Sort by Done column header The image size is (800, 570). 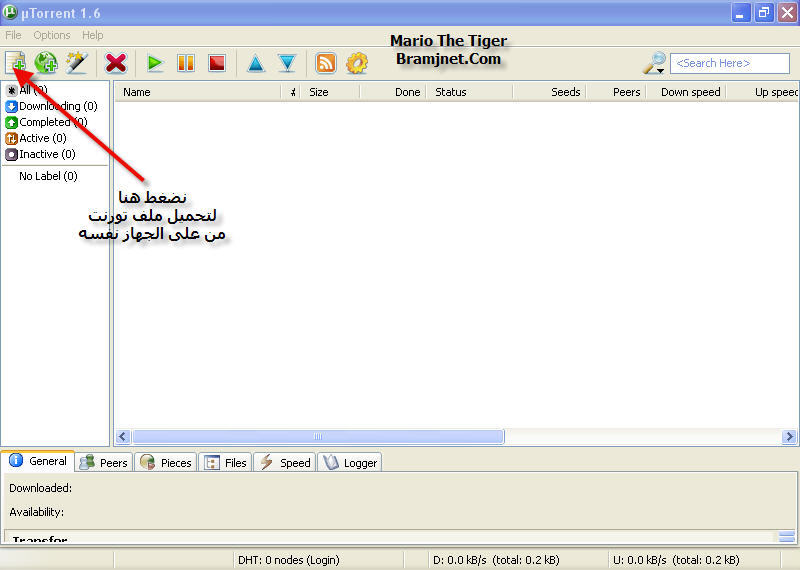(393, 92)
